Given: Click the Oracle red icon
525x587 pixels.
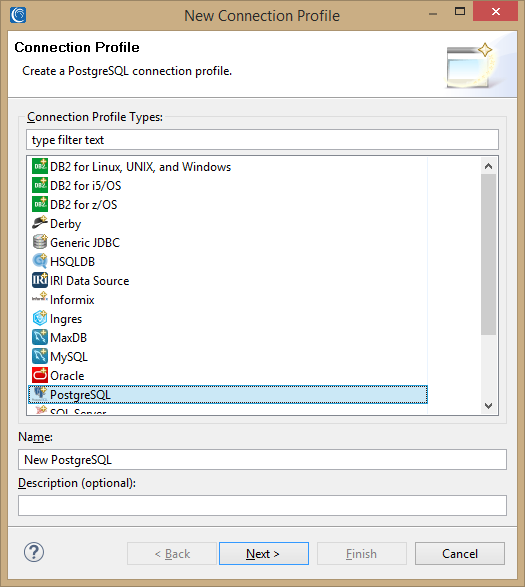Looking at the screenshot, I should coord(40,375).
